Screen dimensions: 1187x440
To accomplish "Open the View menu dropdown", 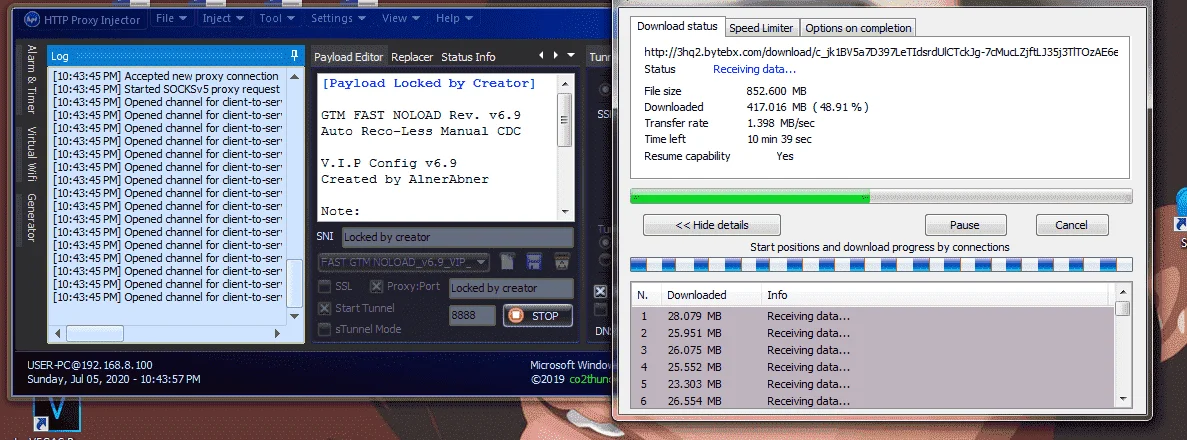I will click(x=401, y=18).
